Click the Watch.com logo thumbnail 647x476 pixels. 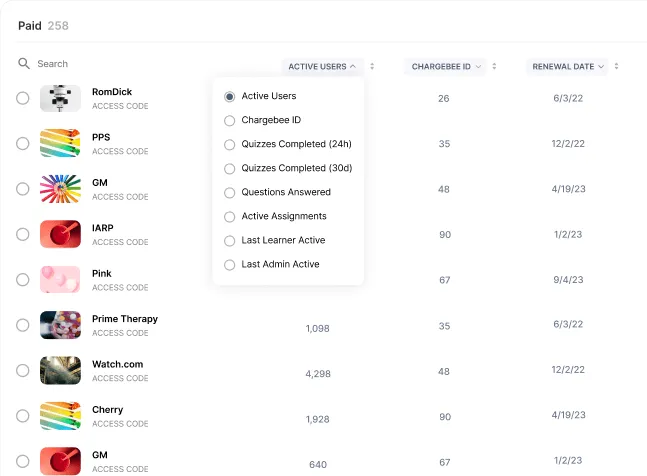coord(60,370)
